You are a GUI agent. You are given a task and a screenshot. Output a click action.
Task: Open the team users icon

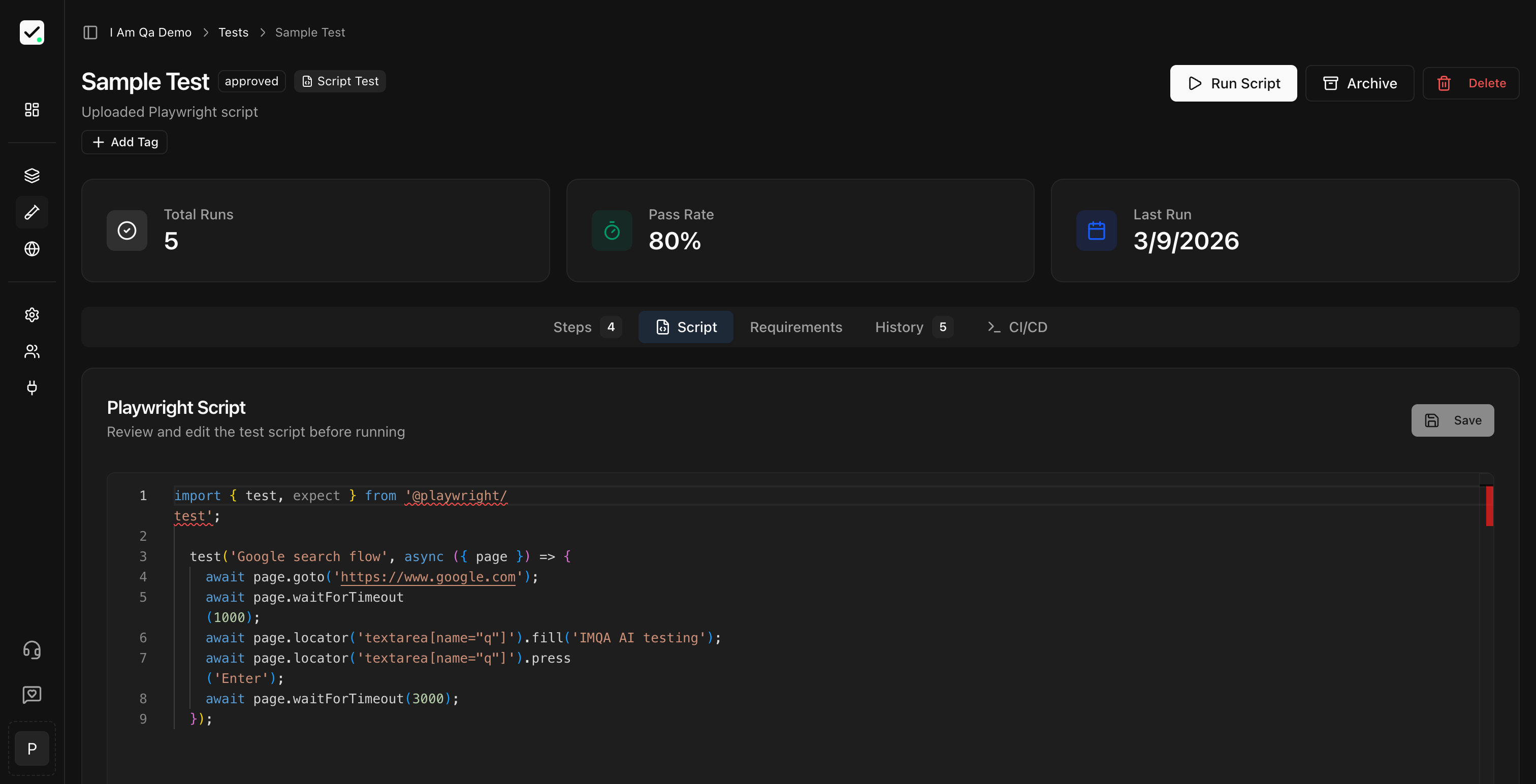click(32, 351)
